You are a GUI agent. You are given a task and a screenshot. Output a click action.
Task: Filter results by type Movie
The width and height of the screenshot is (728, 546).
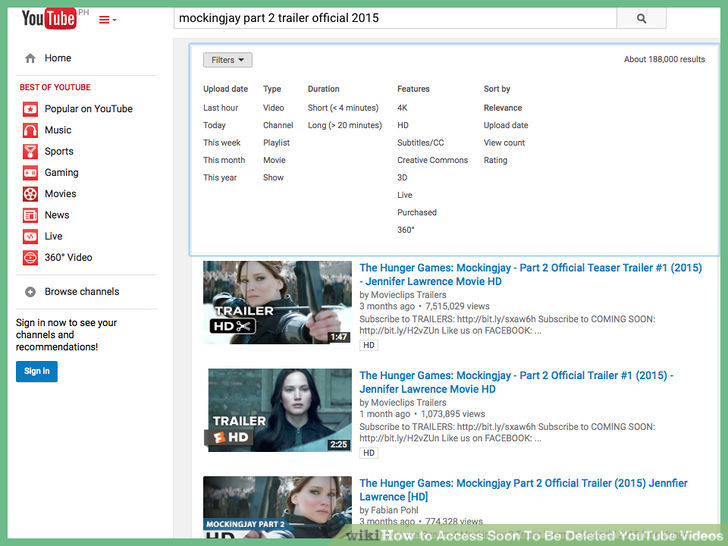[274, 160]
